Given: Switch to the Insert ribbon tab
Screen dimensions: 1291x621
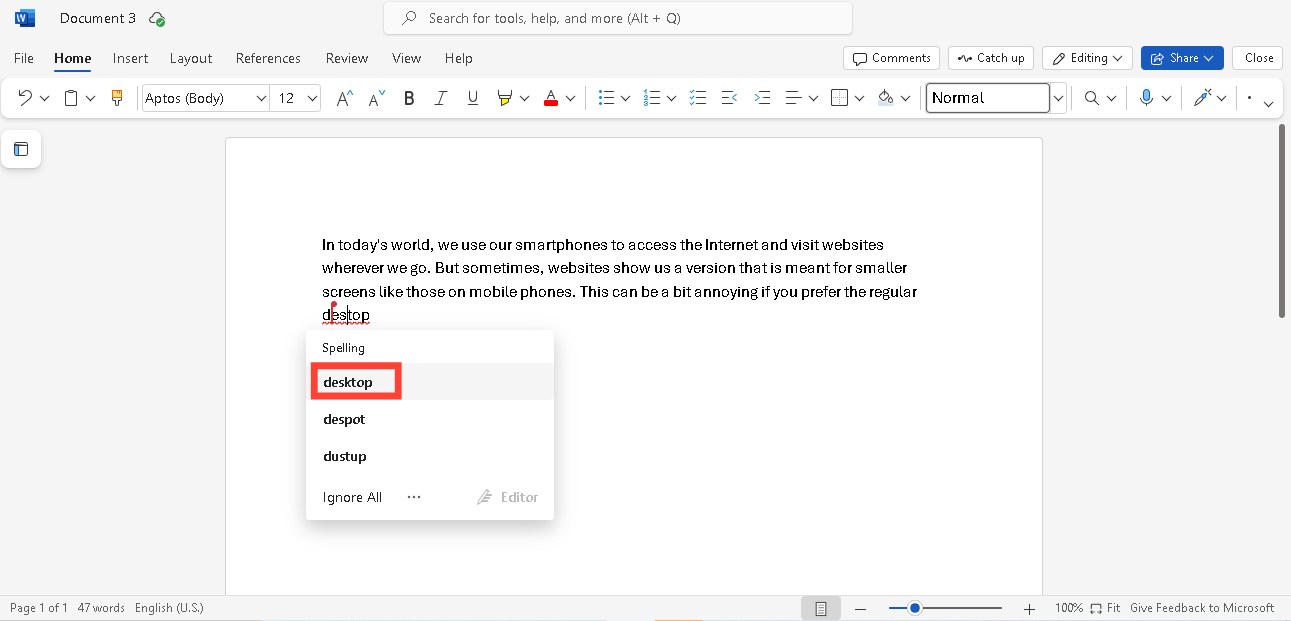Looking at the screenshot, I should 130,58.
